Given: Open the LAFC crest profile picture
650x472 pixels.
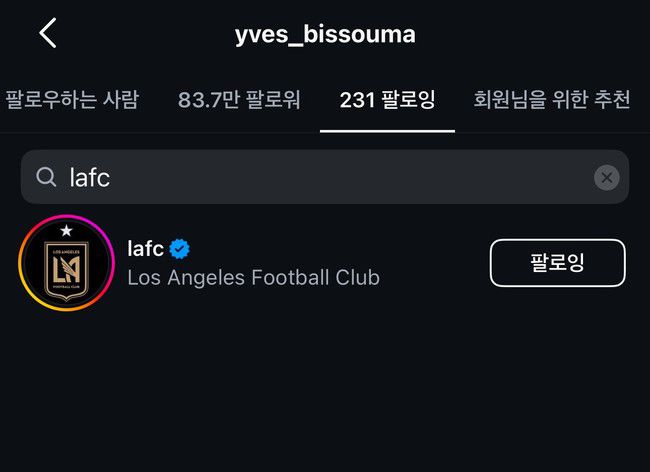Looking at the screenshot, I should 66,265.
